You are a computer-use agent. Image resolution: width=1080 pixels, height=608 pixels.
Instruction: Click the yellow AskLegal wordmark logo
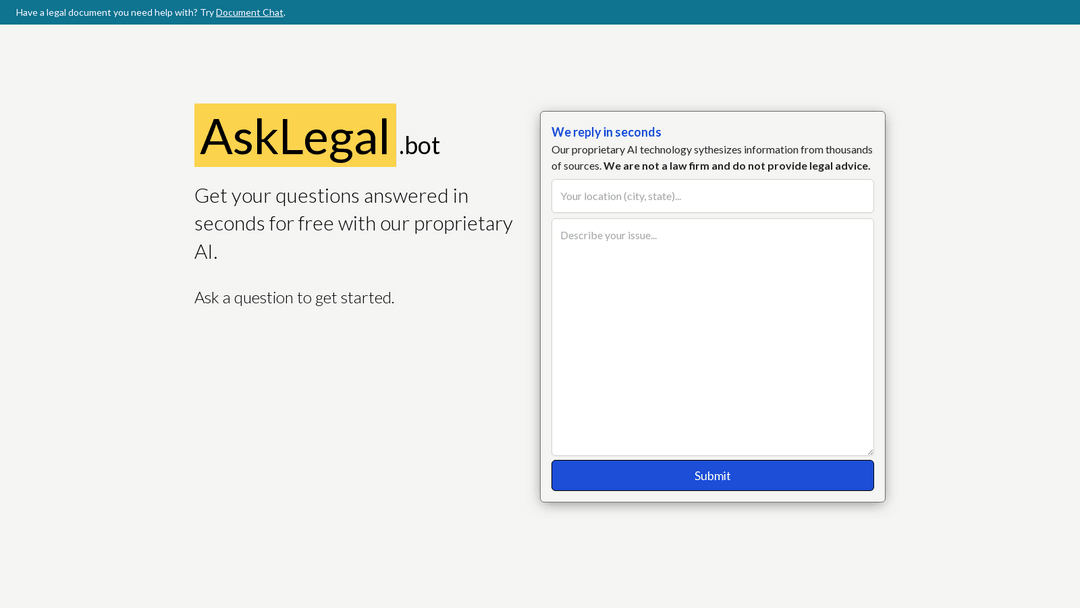(x=294, y=135)
